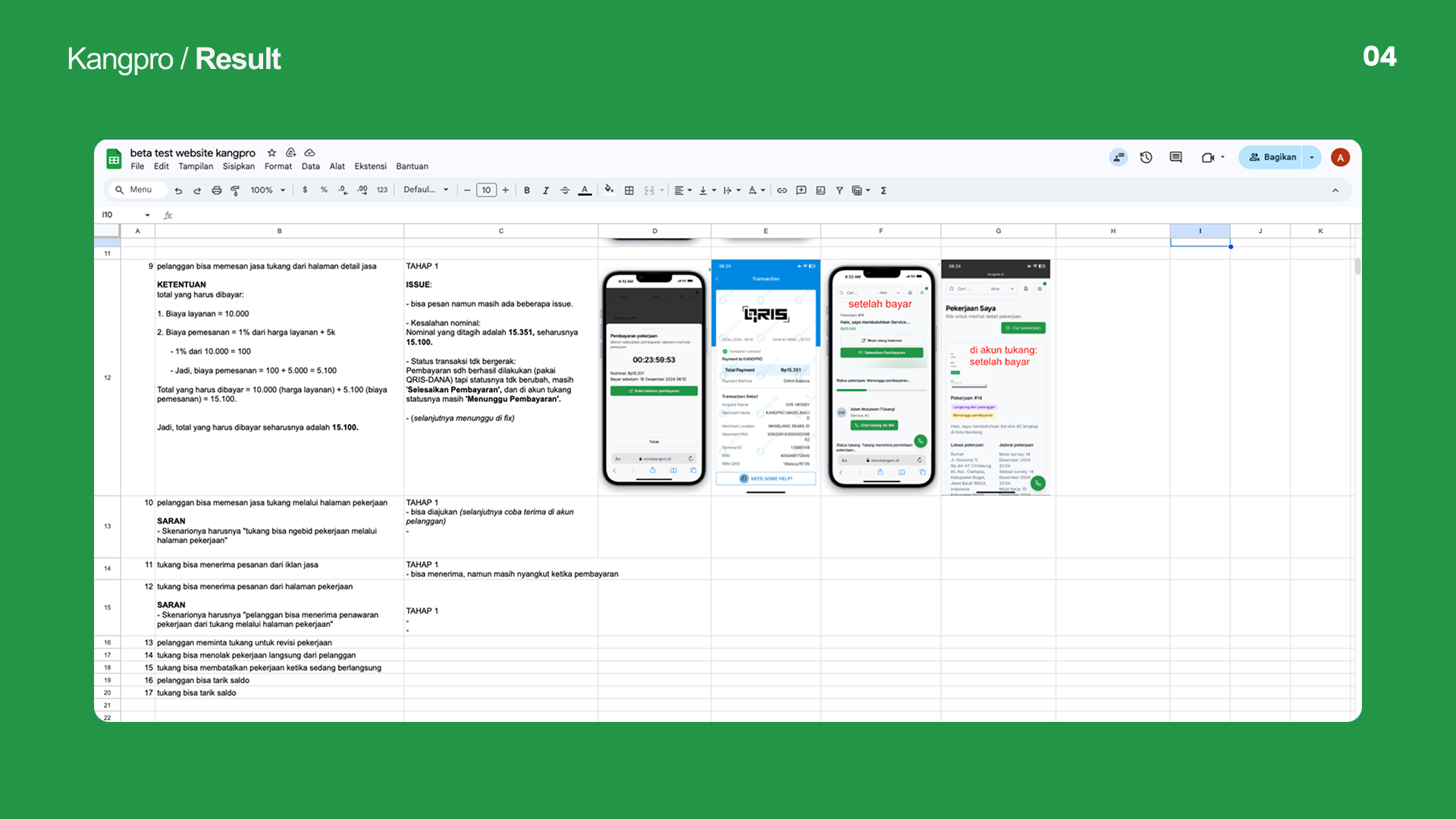
Task: Toggle italic formatting
Action: (x=546, y=190)
